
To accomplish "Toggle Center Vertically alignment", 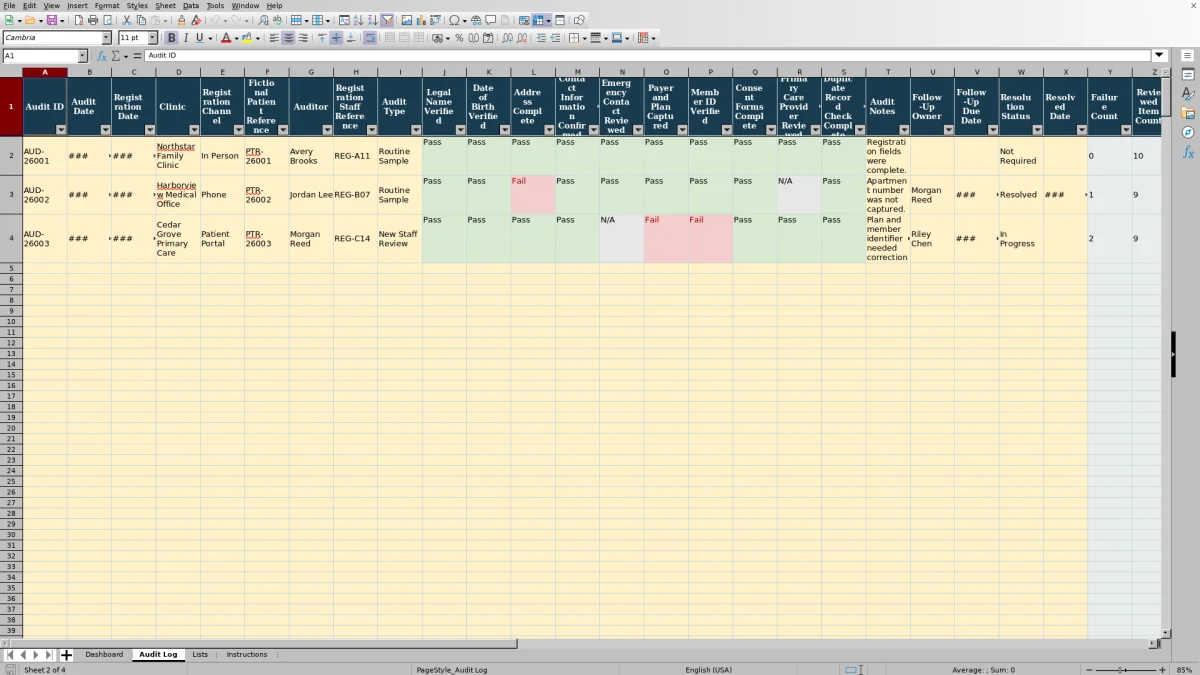I will pos(336,38).
